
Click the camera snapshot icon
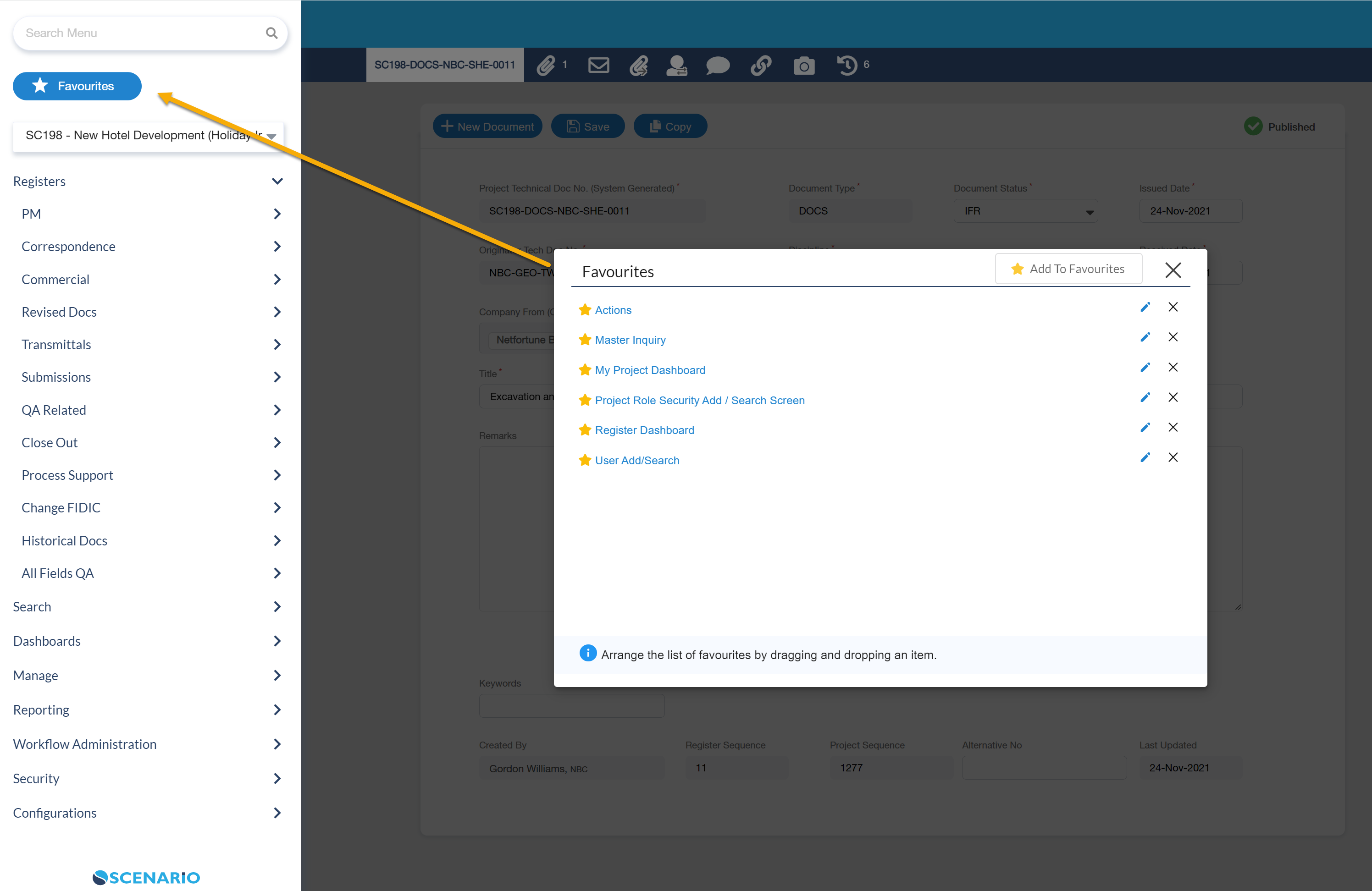click(803, 65)
